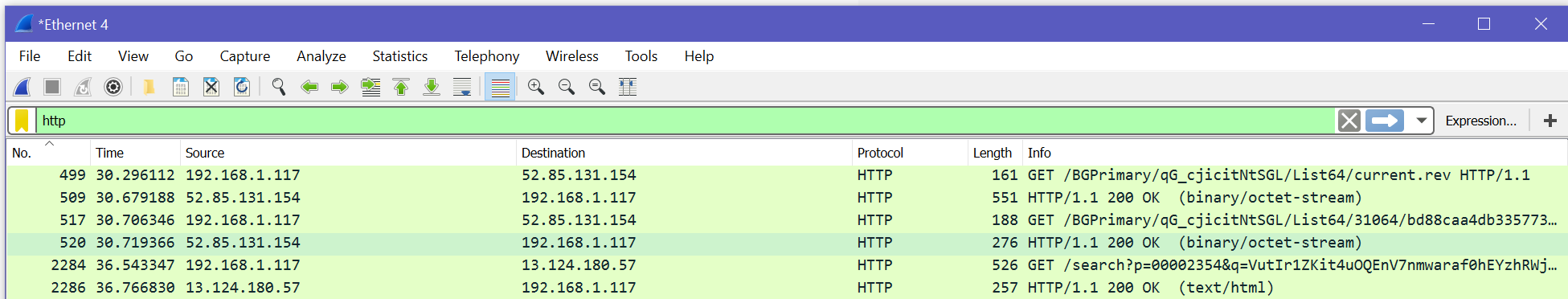Screen dimensions: 1568x299
Task: Open the Help menu
Action: (699, 56)
